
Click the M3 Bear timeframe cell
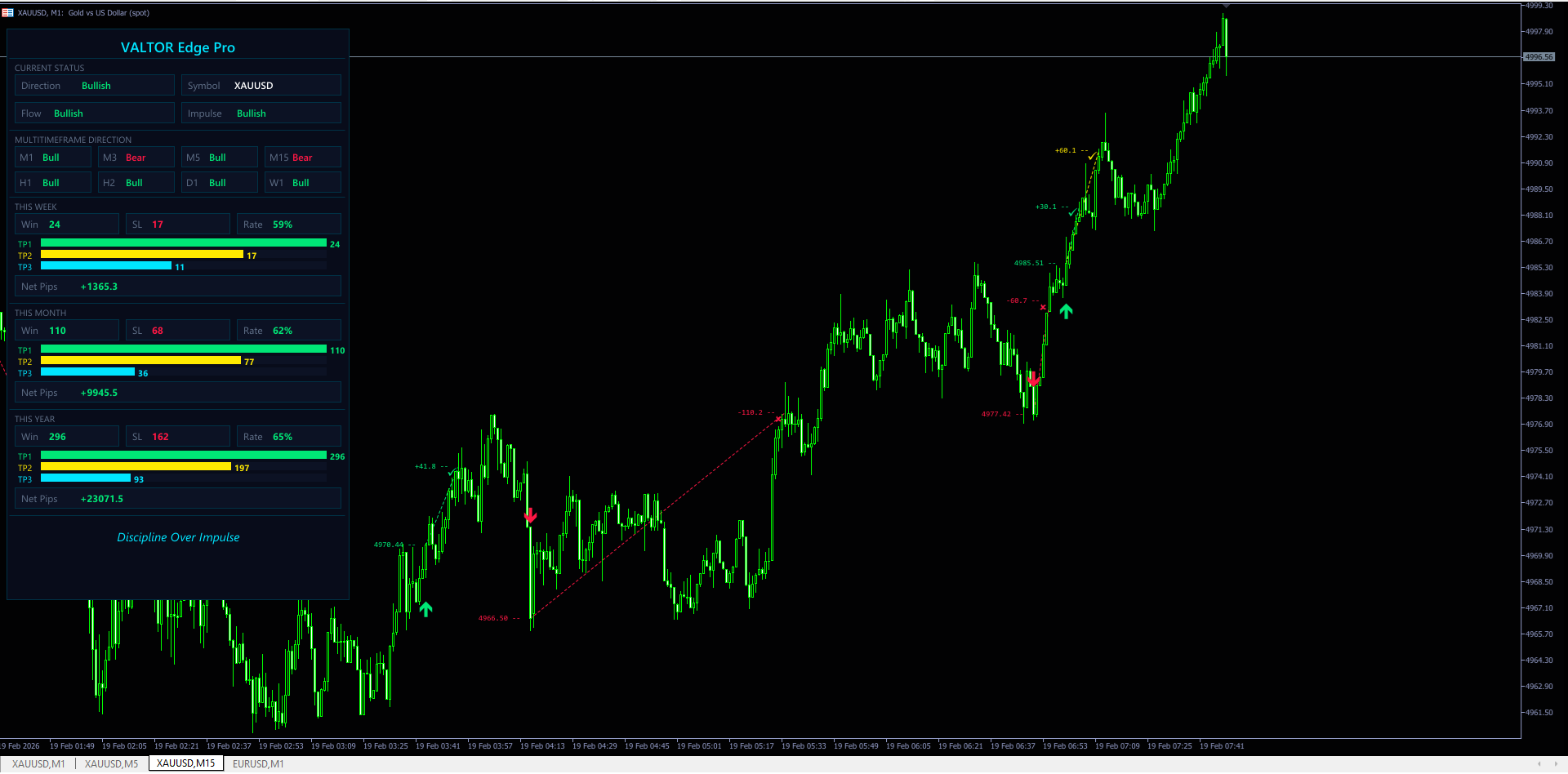(x=136, y=158)
